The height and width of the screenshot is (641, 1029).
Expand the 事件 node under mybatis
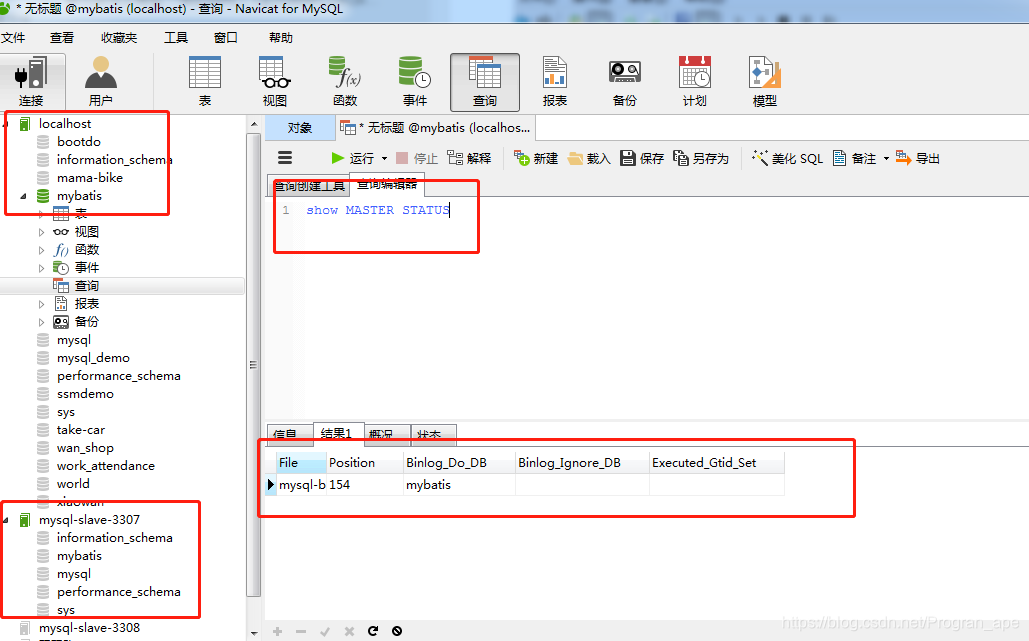pos(41,268)
